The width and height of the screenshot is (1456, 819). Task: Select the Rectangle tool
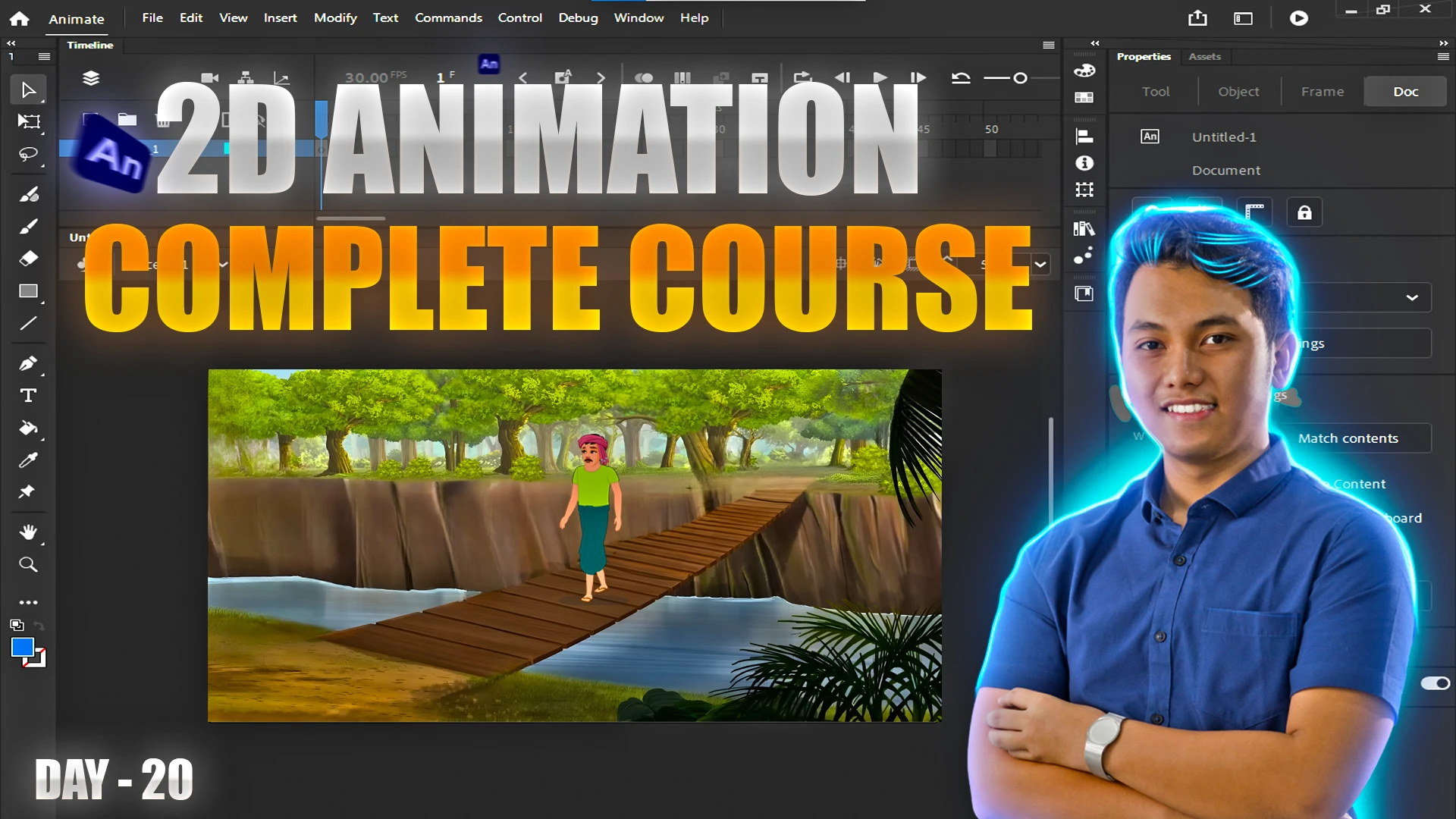pos(28,291)
